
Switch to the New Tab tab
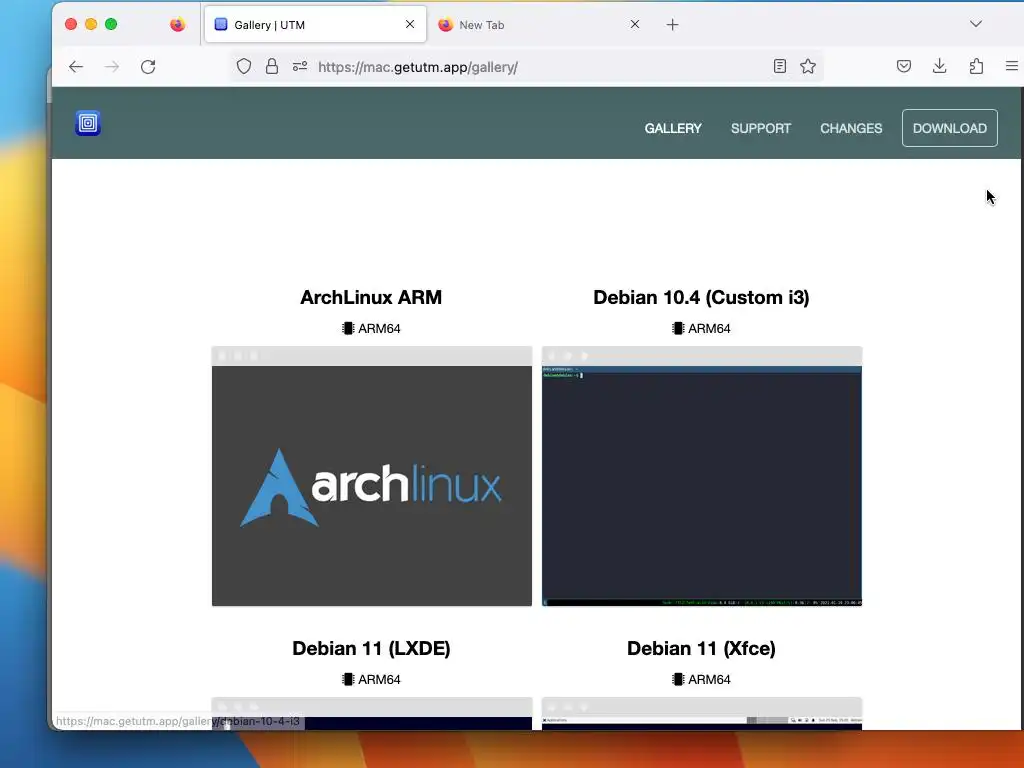[x=539, y=25]
